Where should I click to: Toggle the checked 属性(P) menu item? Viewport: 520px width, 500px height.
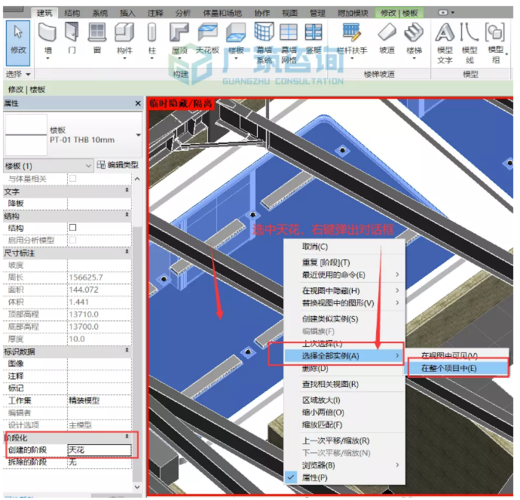point(345,477)
